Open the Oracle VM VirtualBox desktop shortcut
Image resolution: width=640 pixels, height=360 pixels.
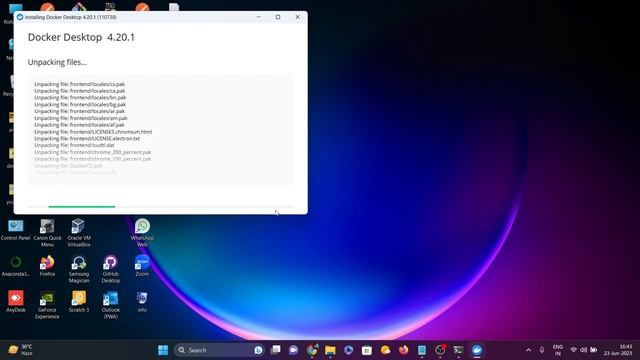pyautogui.click(x=79, y=233)
